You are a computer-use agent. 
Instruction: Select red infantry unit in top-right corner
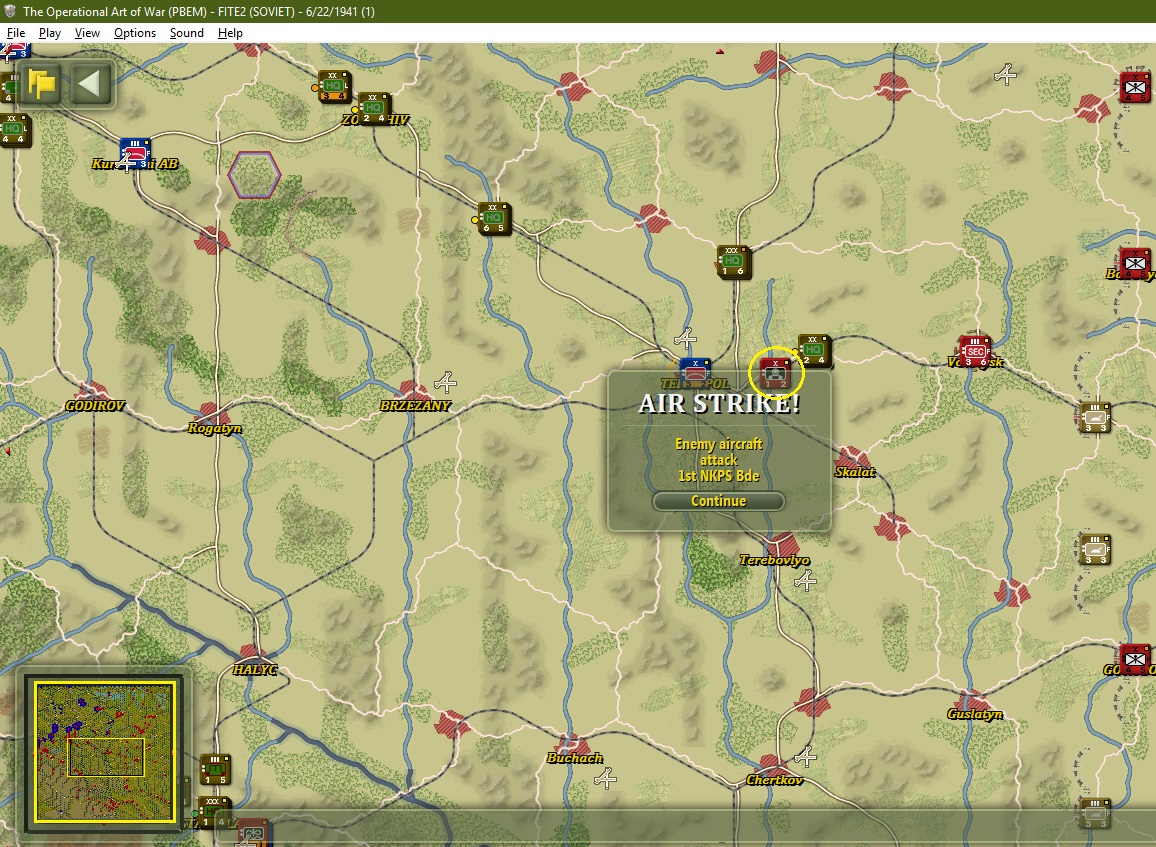point(1135,87)
